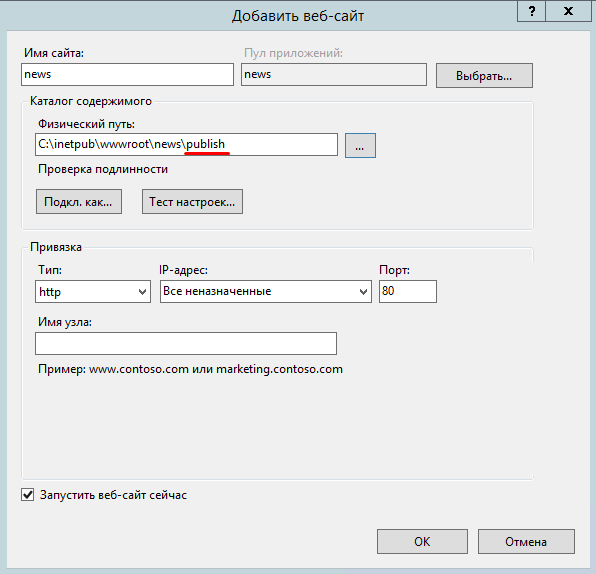Click the question mark help button

(531, 11)
